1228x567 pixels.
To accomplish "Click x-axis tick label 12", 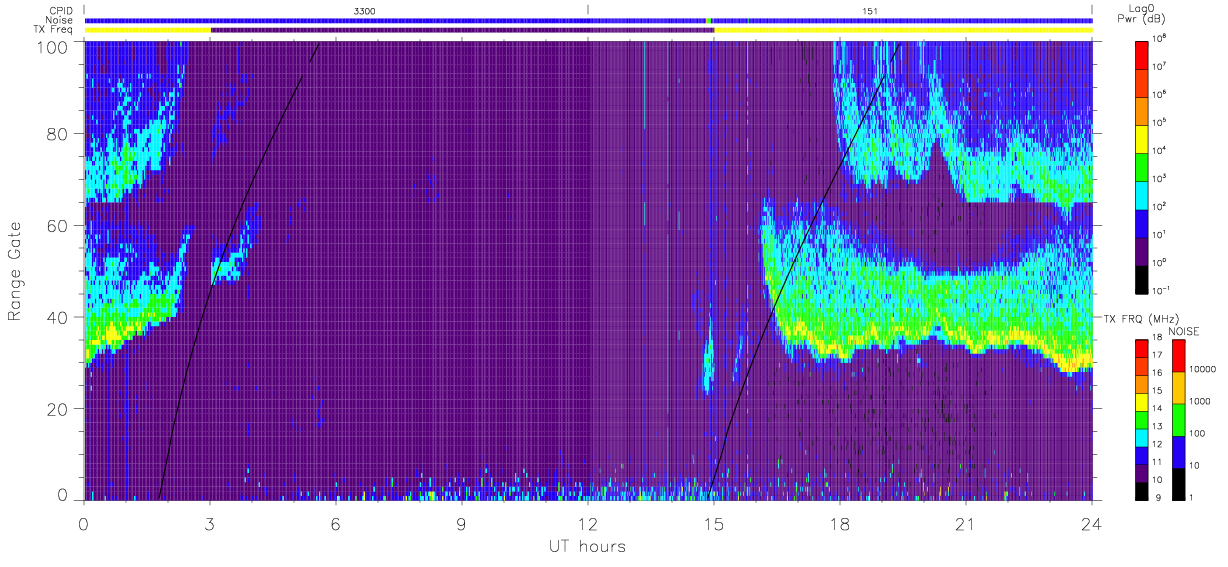I will point(588,523).
